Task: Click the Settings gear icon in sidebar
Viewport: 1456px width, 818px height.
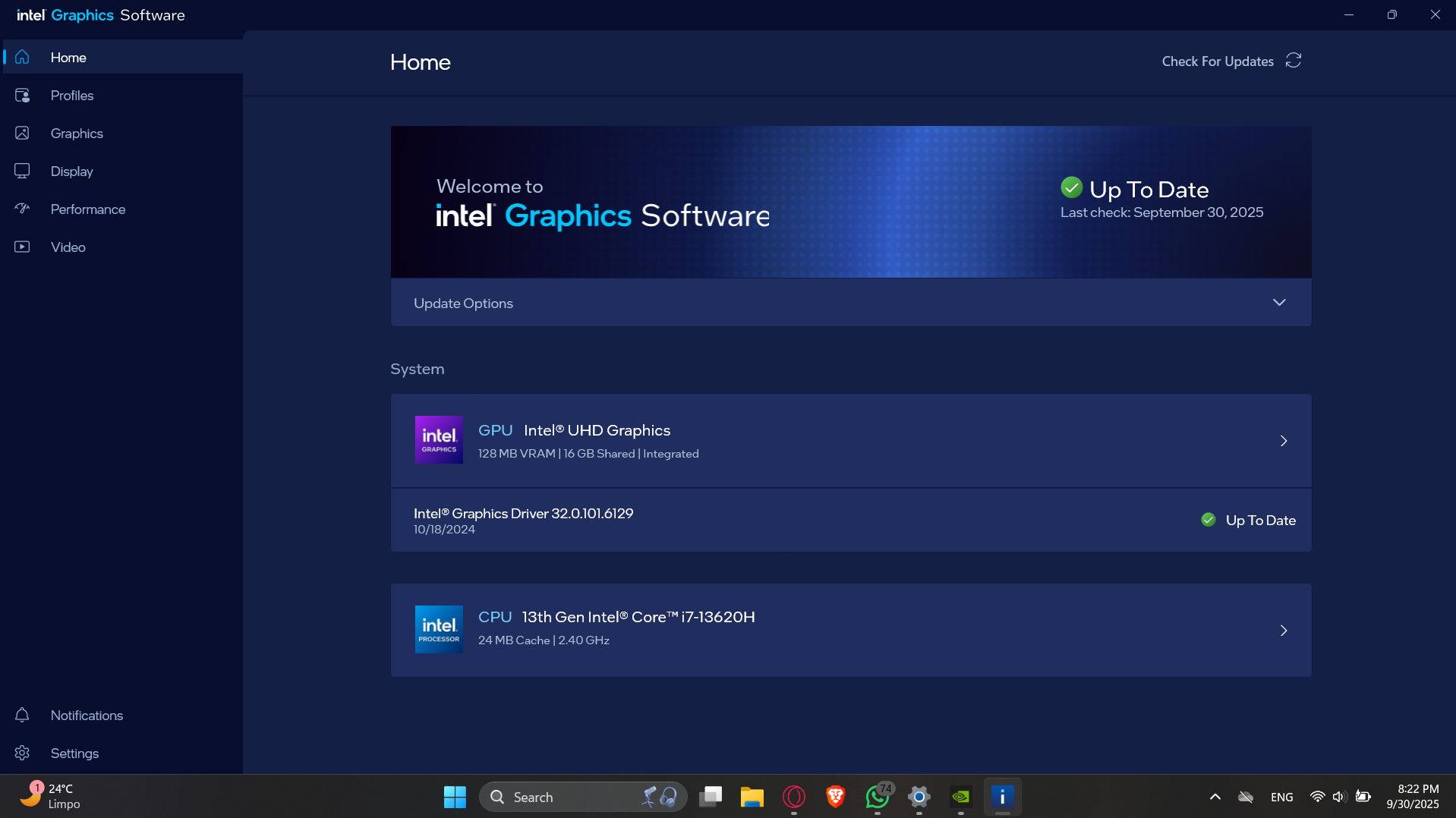Action: click(22, 753)
